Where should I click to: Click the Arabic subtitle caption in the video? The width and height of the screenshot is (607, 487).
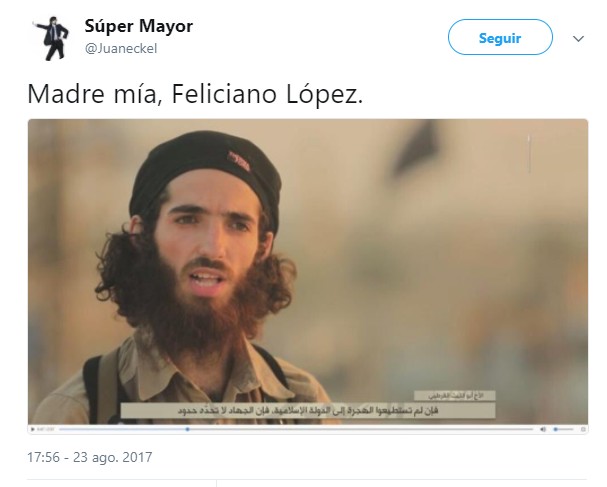point(308,410)
